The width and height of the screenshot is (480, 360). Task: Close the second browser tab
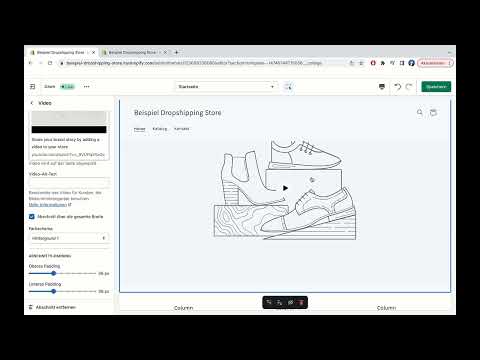pyautogui.click(x=165, y=52)
